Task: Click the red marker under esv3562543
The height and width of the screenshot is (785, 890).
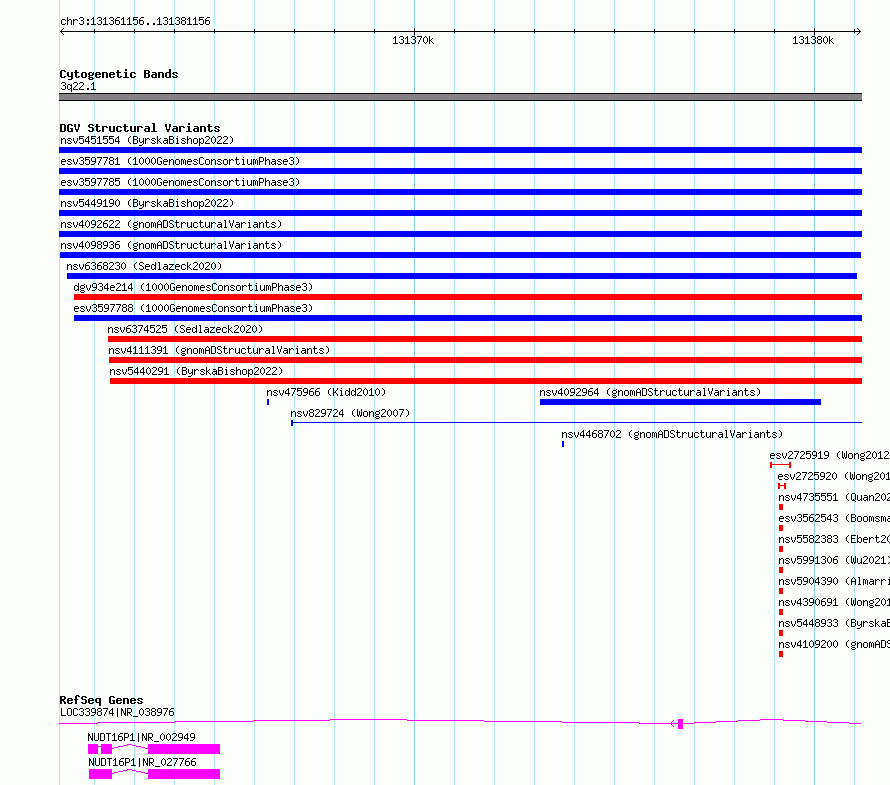Action: (781, 528)
